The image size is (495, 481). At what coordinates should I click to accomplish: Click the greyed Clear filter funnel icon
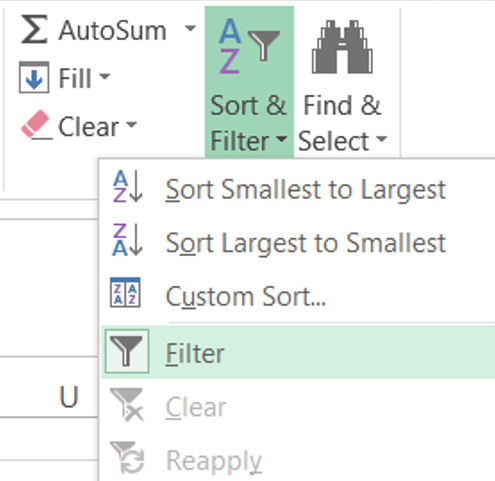[127, 404]
